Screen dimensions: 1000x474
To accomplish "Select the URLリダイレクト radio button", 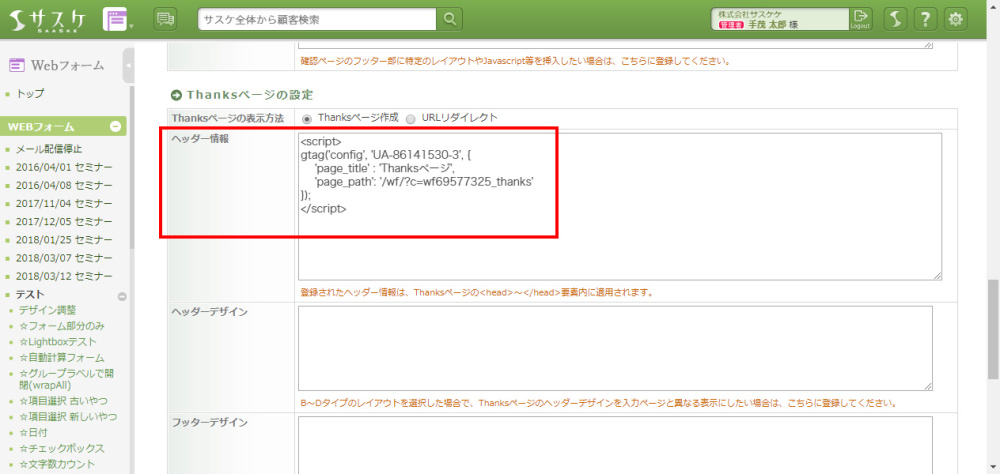I will pyautogui.click(x=411, y=118).
